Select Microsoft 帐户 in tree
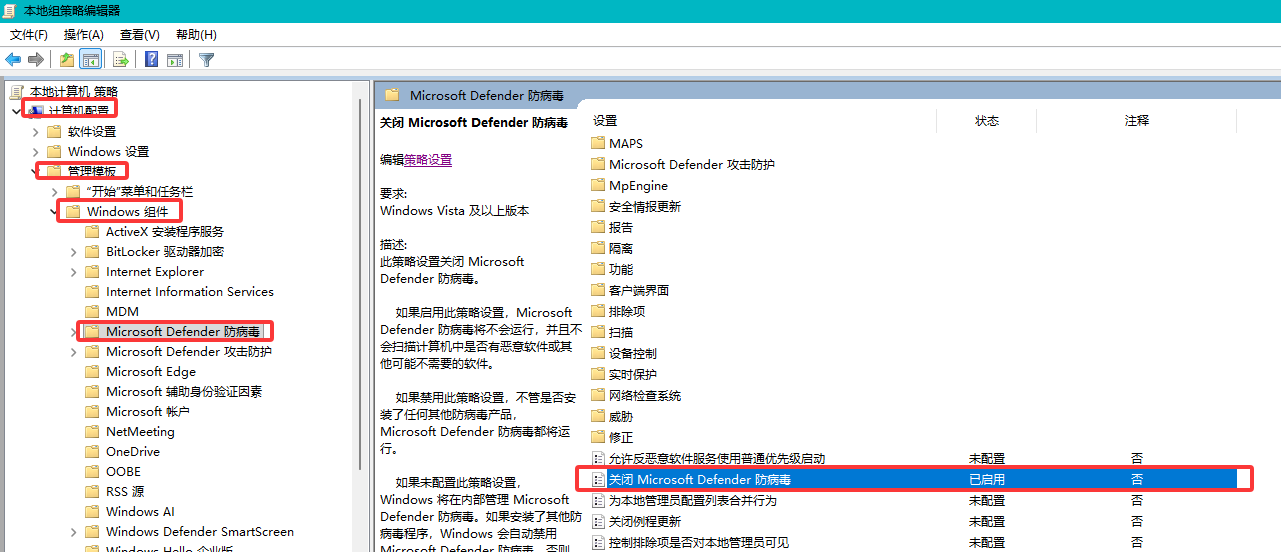1281x552 pixels. (x=148, y=411)
